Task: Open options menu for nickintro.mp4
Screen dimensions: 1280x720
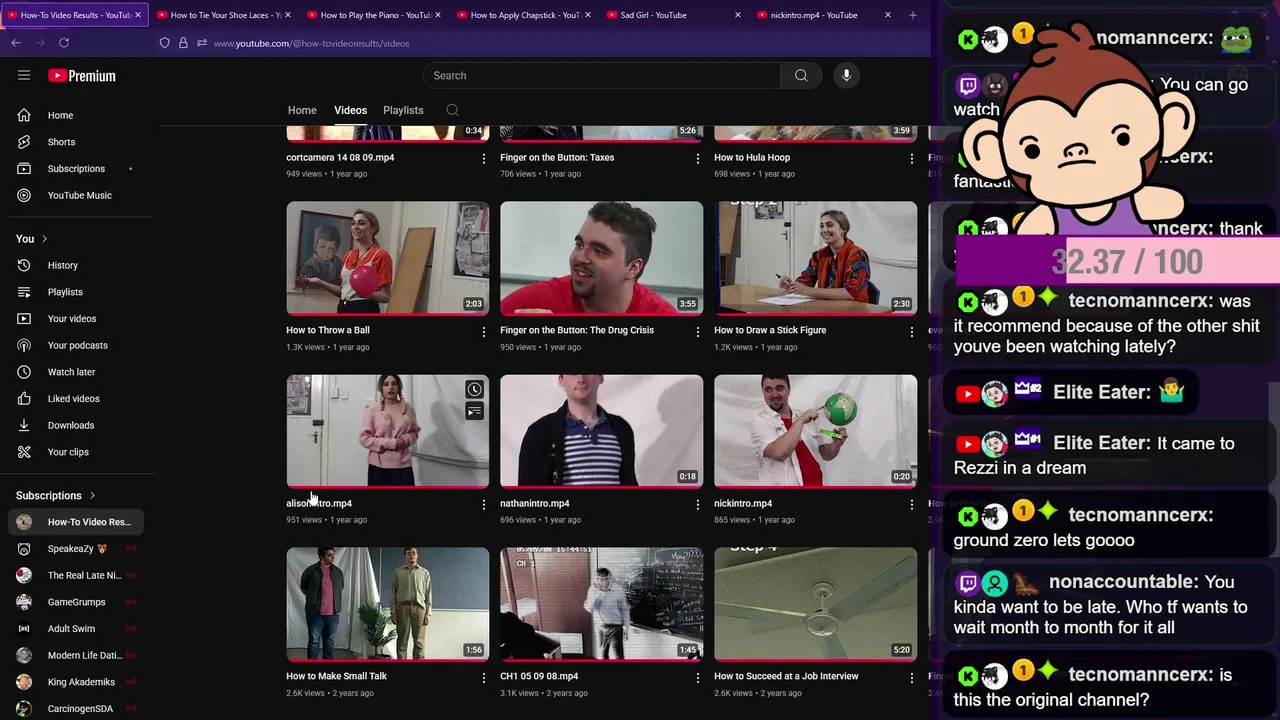Action: click(911, 504)
